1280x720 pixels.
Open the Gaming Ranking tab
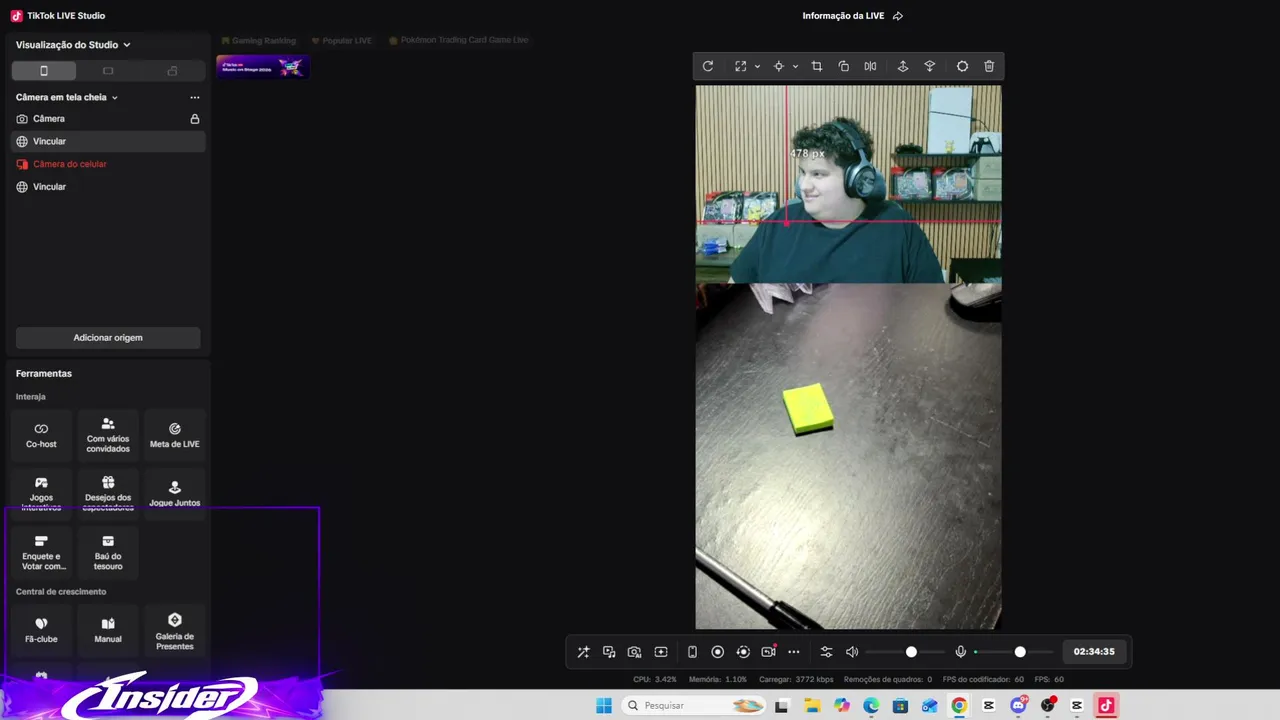click(259, 41)
